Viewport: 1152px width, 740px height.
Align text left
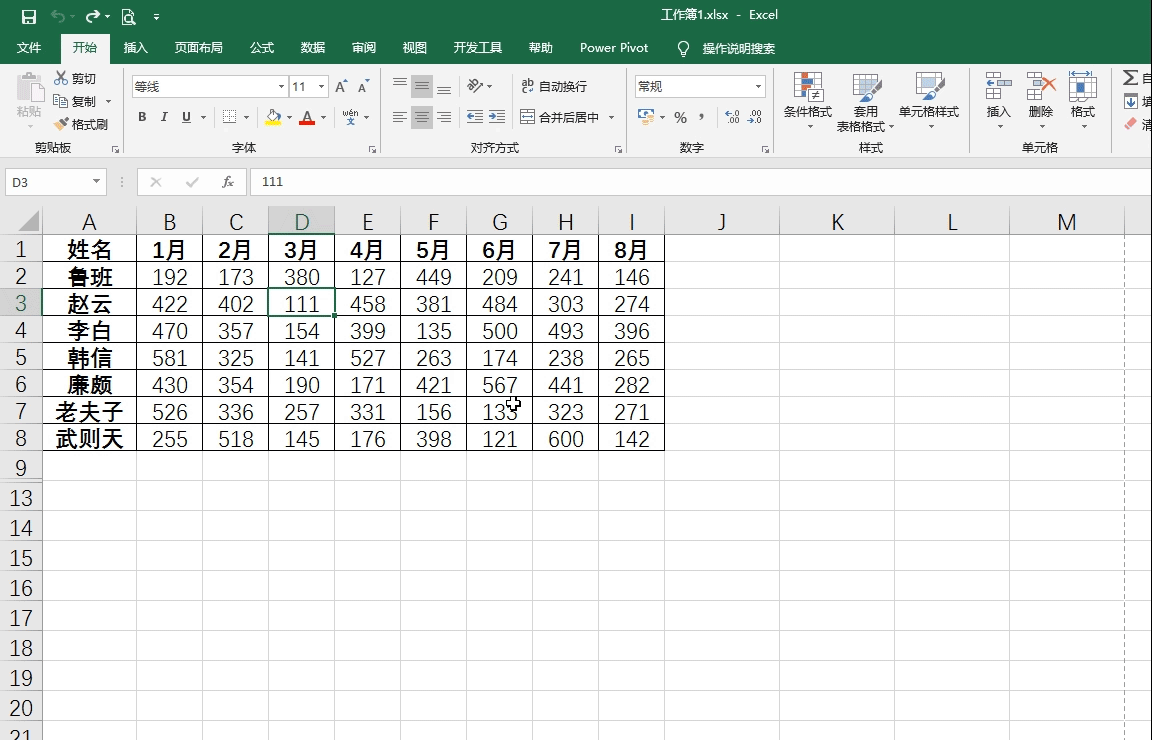[400, 117]
